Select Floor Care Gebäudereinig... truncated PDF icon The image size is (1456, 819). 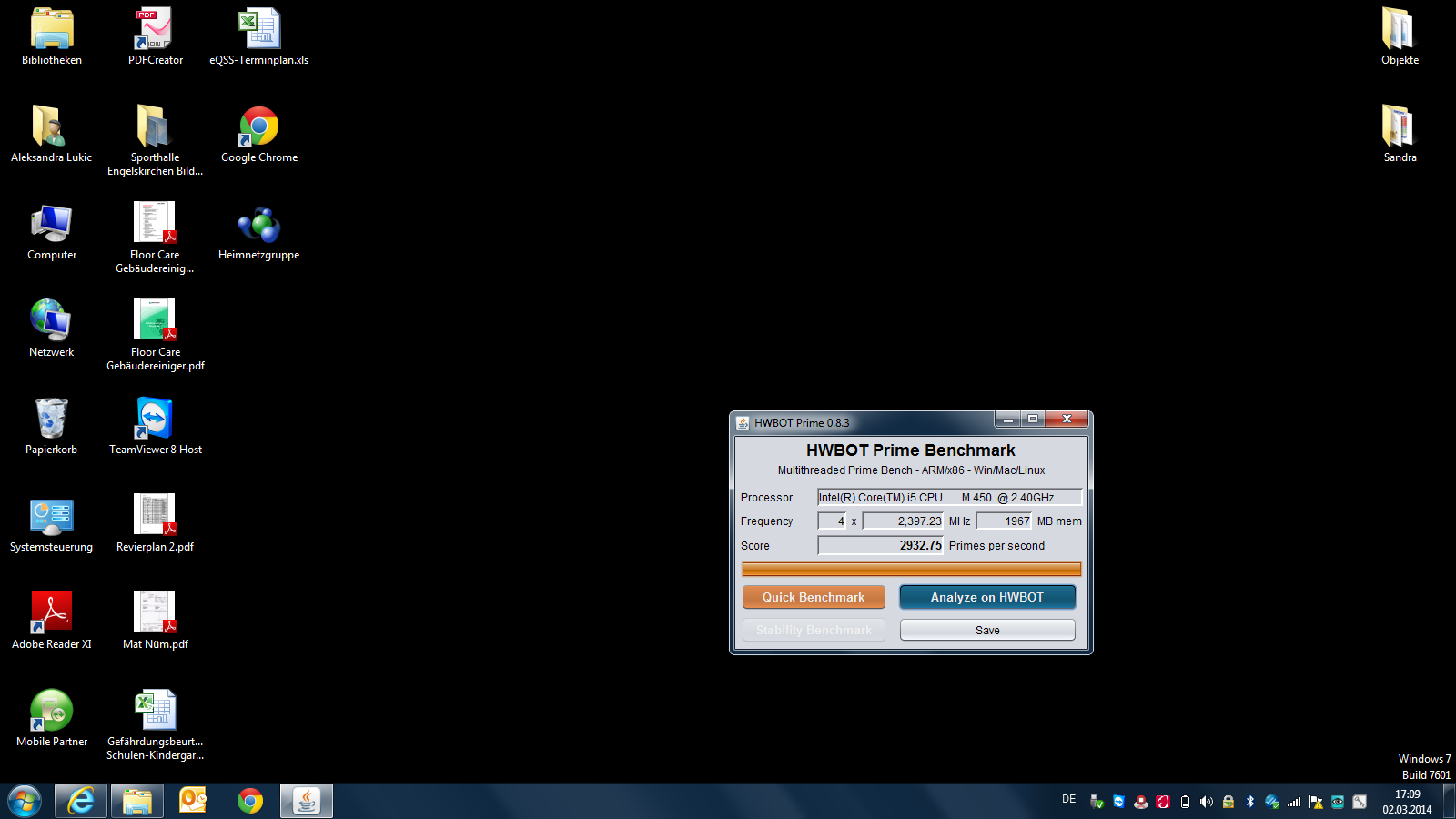click(156, 238)
